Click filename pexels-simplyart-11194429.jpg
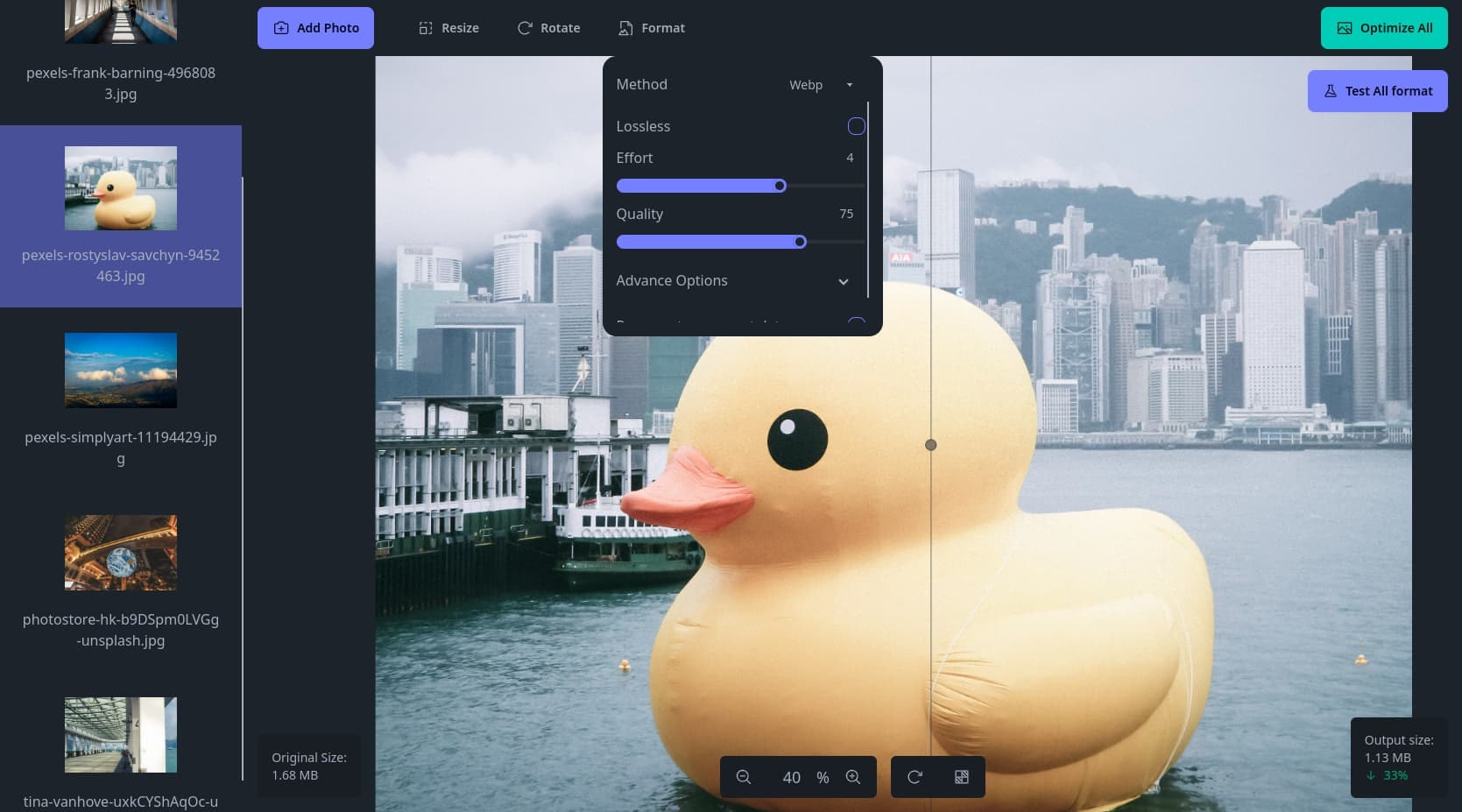 (121, 448)
